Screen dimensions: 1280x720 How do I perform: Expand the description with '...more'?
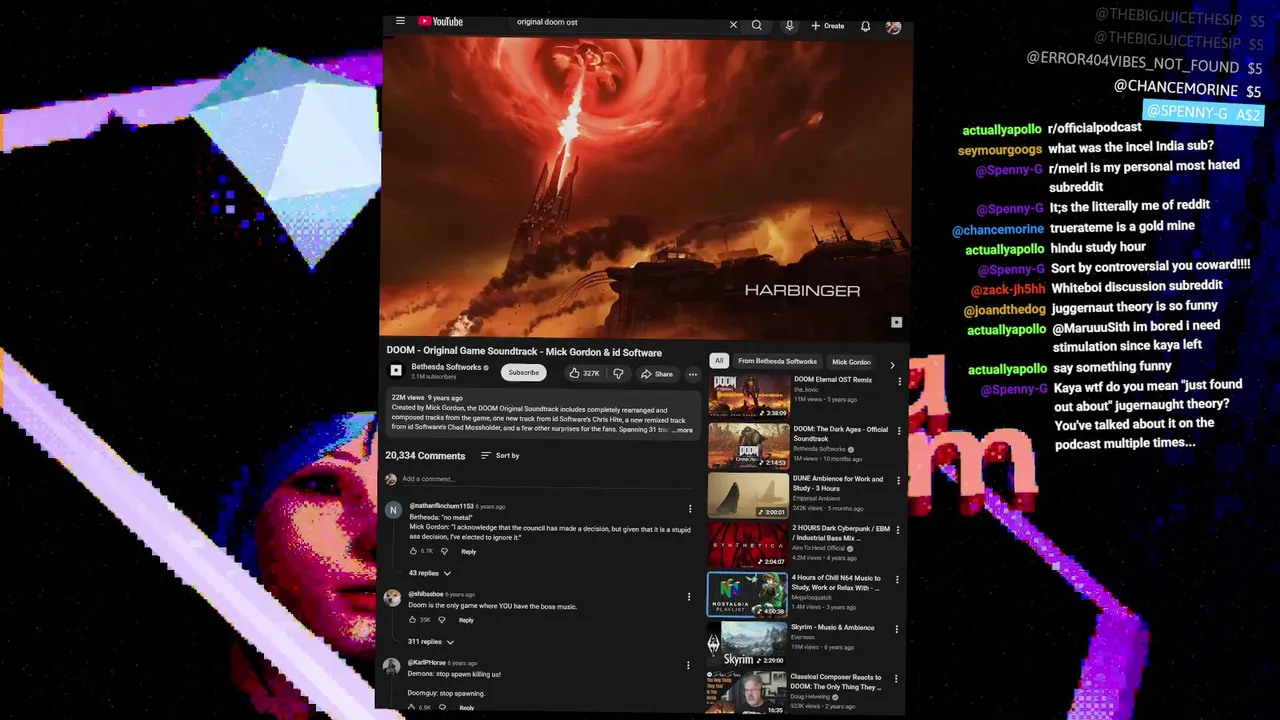coord(682,430)
